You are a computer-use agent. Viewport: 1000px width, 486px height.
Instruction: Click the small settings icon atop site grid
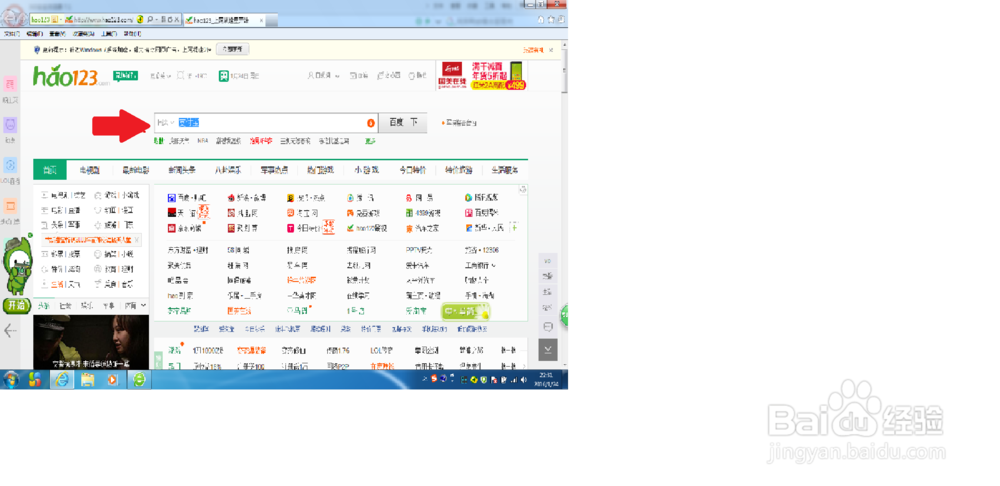coord(522,189)
